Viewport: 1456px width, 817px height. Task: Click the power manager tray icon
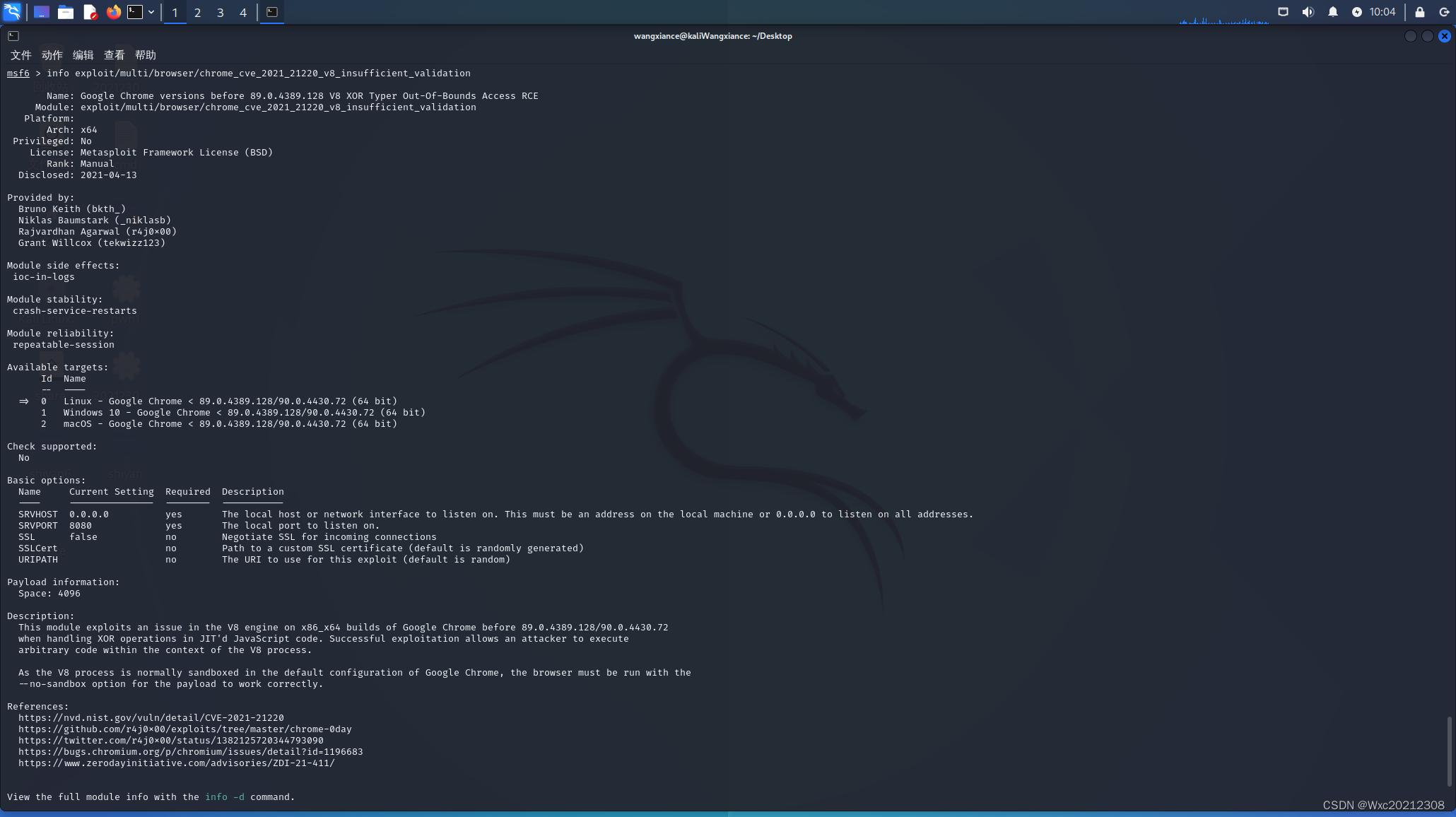coord(1356,12)
